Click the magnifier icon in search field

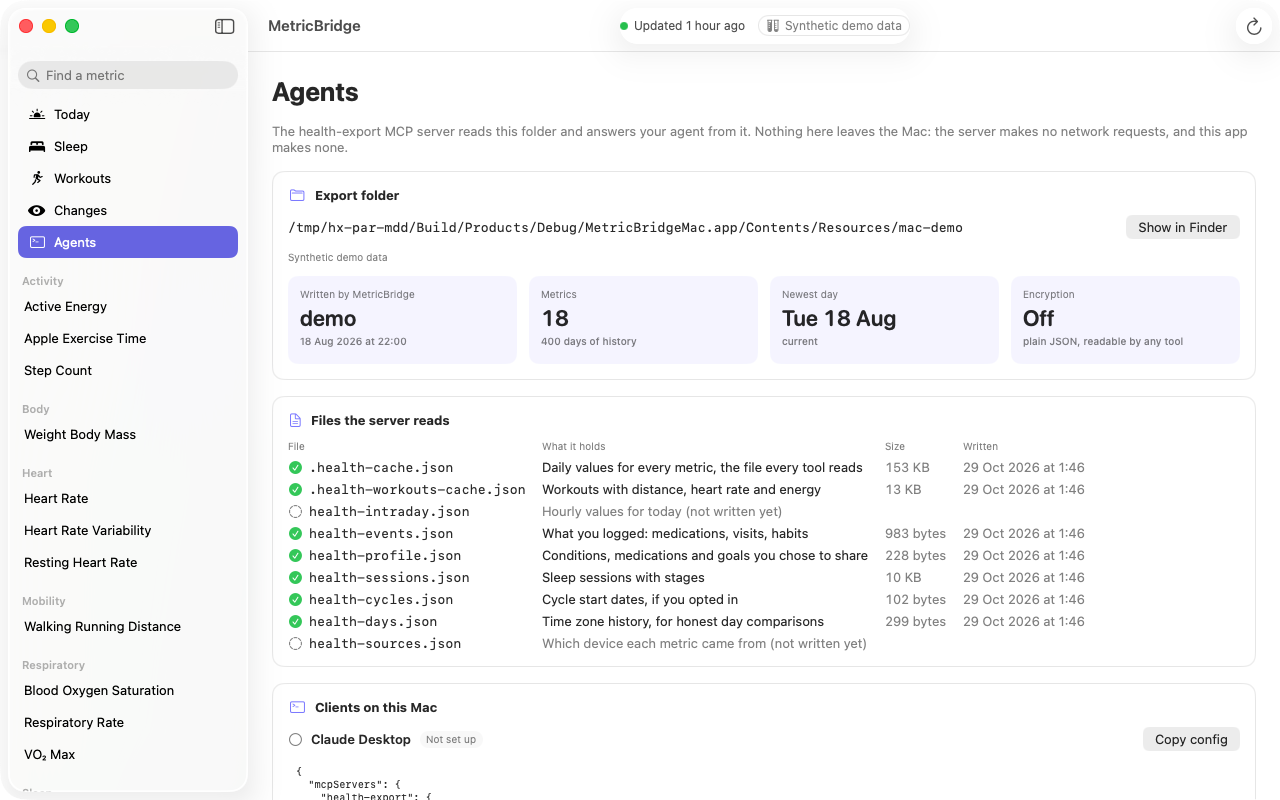click(x=34, y=75)
